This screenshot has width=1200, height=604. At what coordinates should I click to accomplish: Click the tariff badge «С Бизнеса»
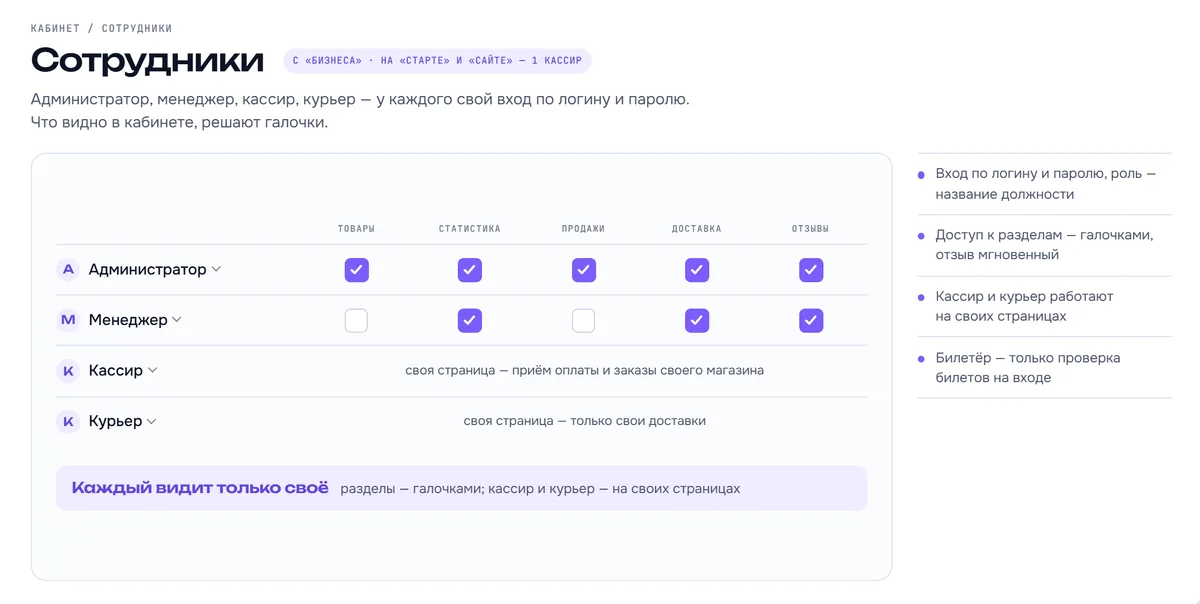point(437,61)
